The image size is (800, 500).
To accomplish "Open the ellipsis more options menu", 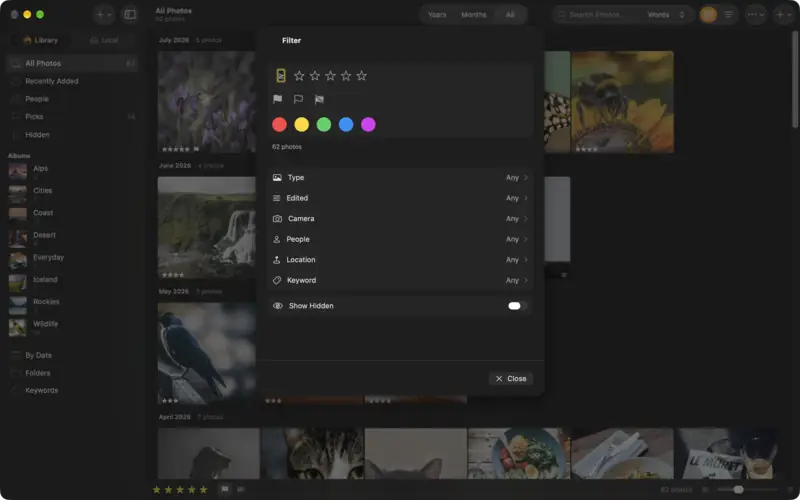I will [756, 15].
